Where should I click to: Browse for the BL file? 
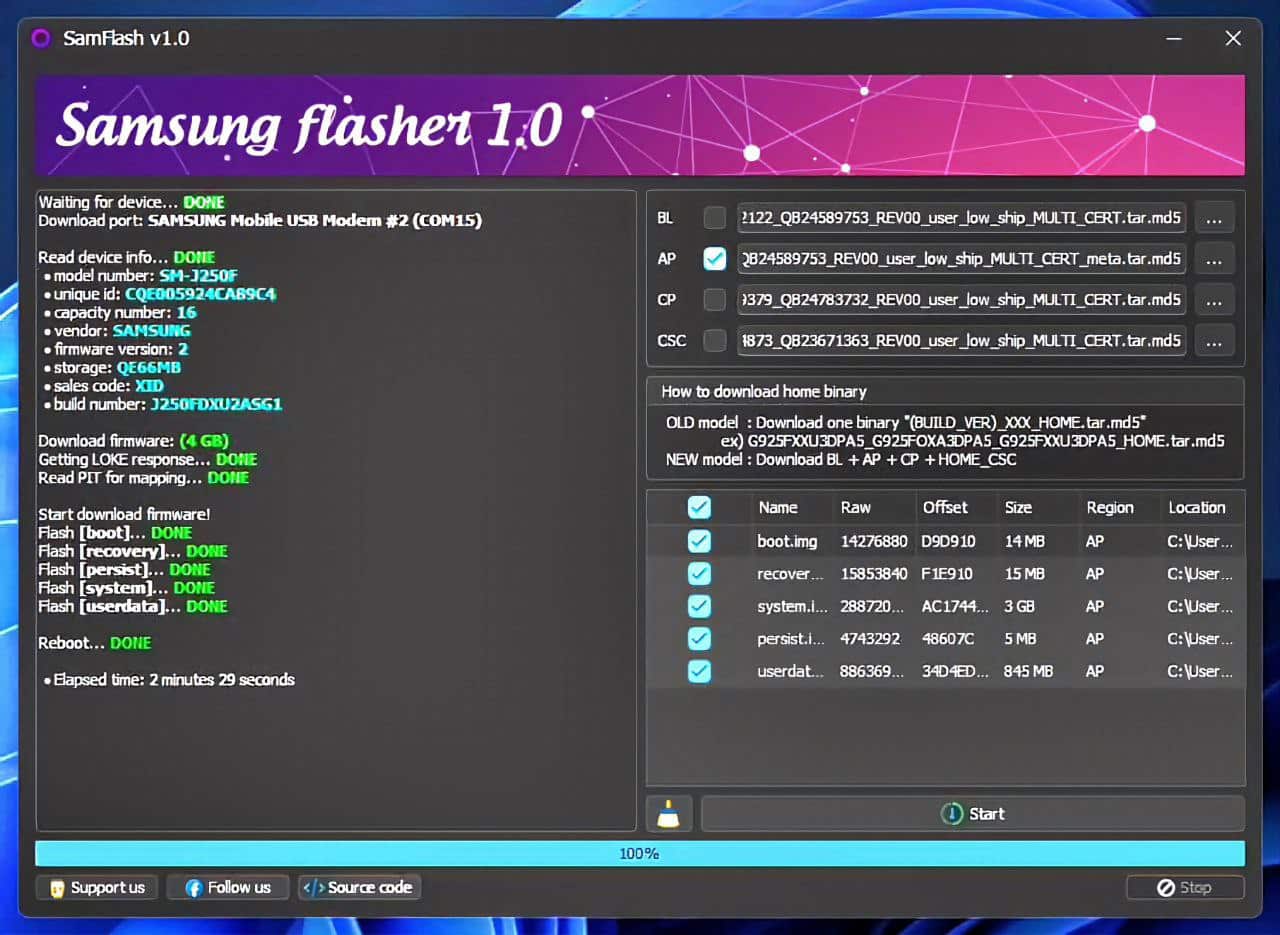coord(1213,218)
